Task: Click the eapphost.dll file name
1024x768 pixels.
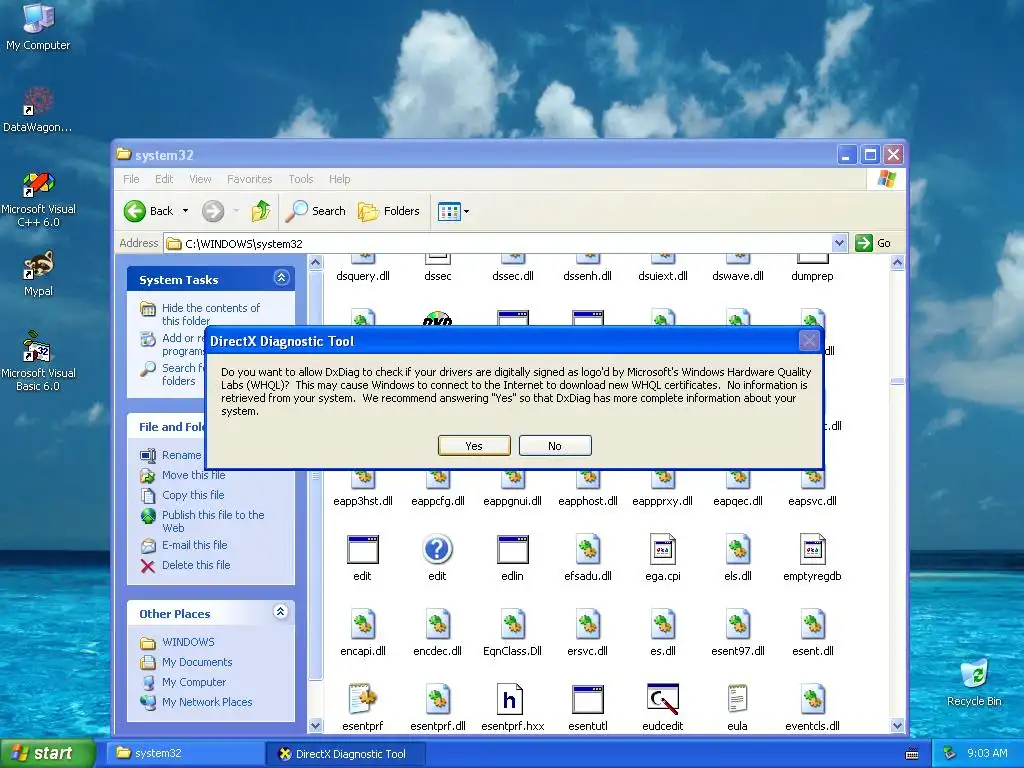Action: [x=588, y=501]
